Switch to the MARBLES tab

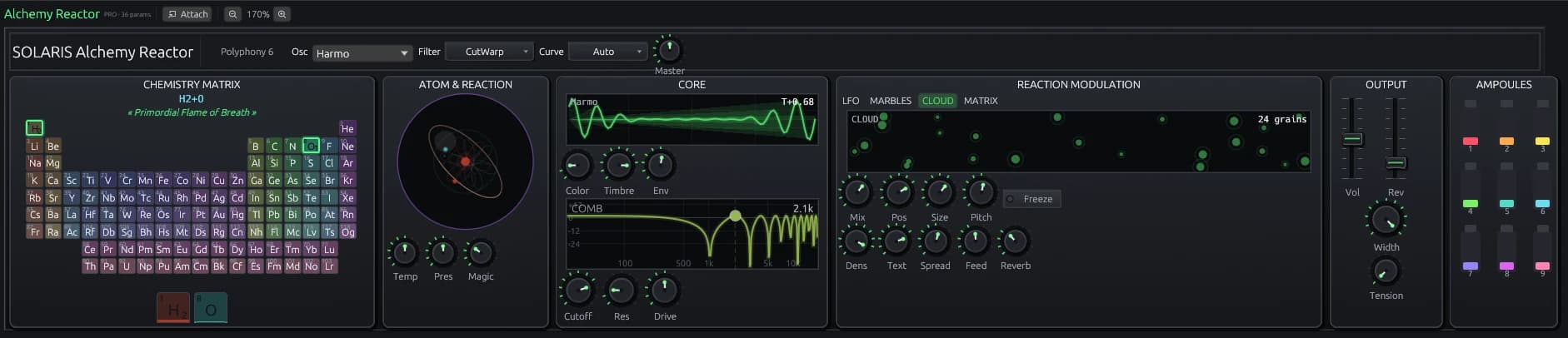[x=891, y=101]
